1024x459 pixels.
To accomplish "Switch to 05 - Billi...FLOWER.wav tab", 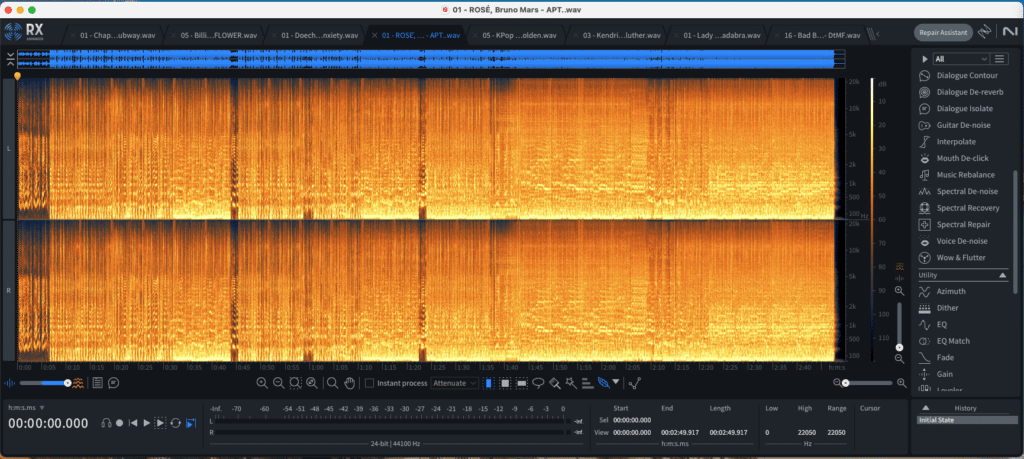I will click(x=217, y=35).
